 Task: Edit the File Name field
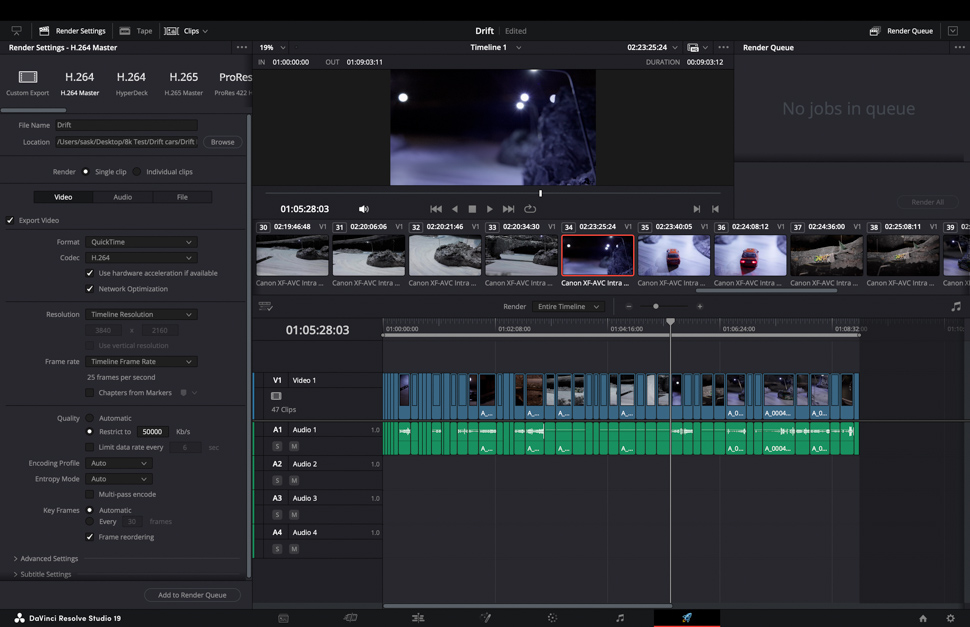point(126,126)
